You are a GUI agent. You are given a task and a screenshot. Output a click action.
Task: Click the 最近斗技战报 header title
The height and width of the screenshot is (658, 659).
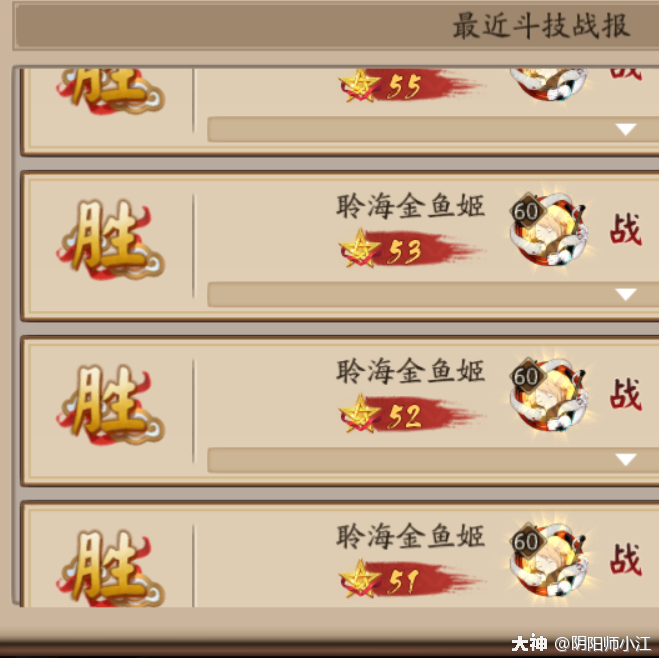click(541, 26)
